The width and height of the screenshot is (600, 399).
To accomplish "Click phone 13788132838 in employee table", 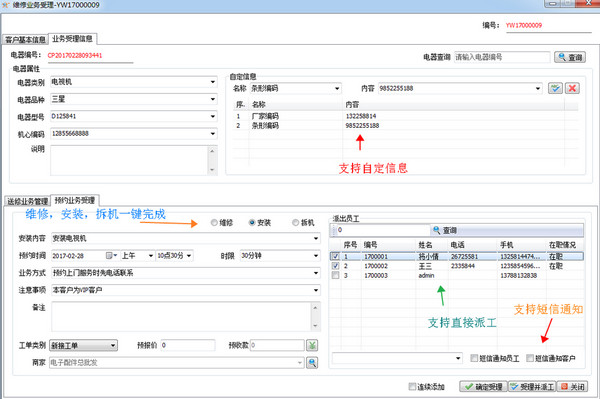I will (x=518, y=275).
